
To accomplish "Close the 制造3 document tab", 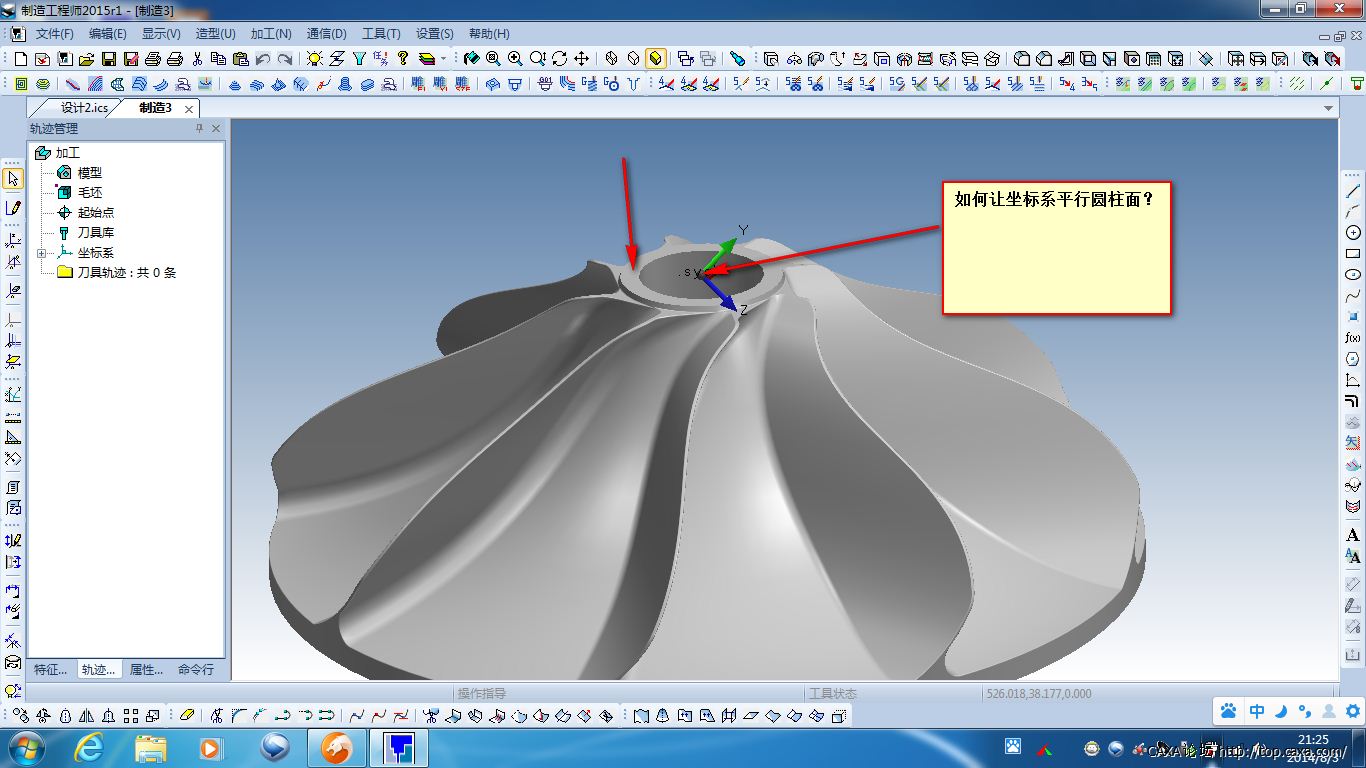I will [x=188, y=108].
